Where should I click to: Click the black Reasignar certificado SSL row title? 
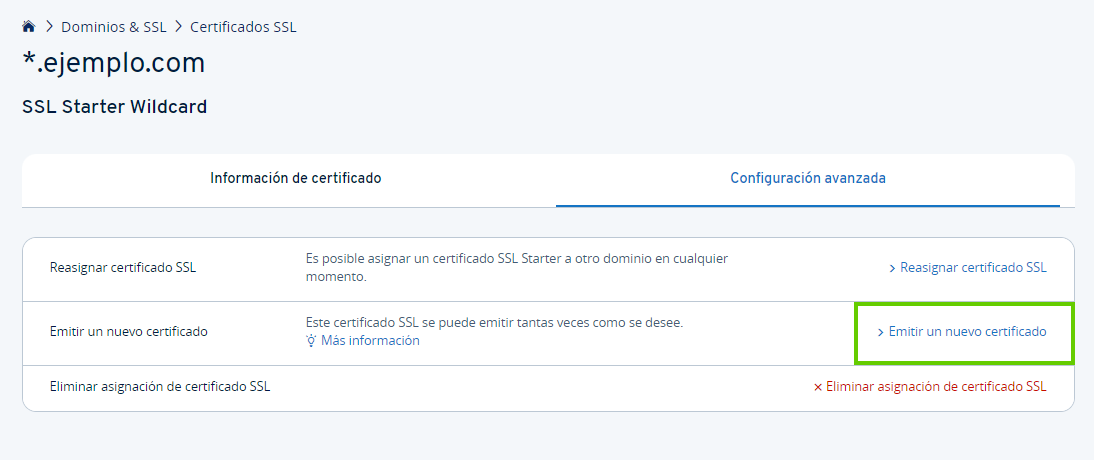click(x=123, y=268)
